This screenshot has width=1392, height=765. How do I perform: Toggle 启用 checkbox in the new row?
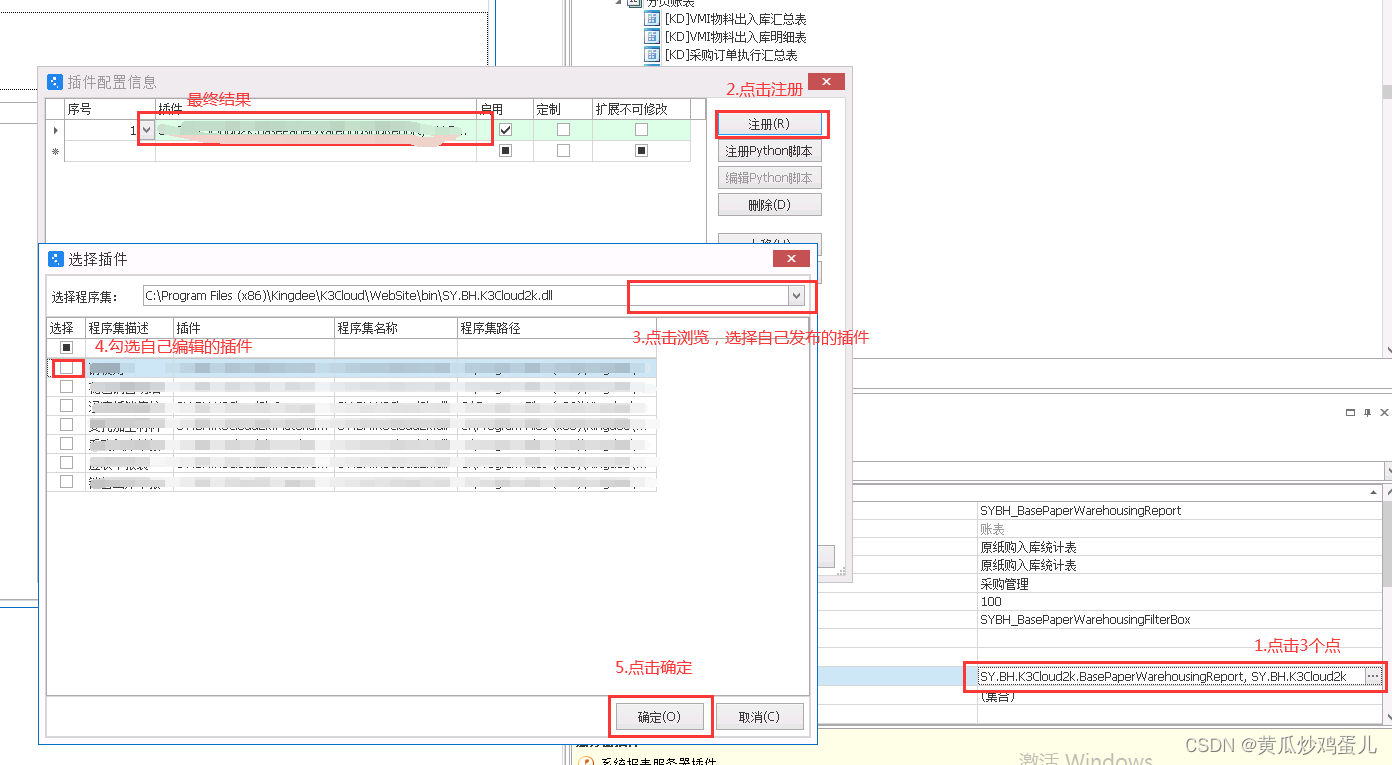tap(505, 151)
